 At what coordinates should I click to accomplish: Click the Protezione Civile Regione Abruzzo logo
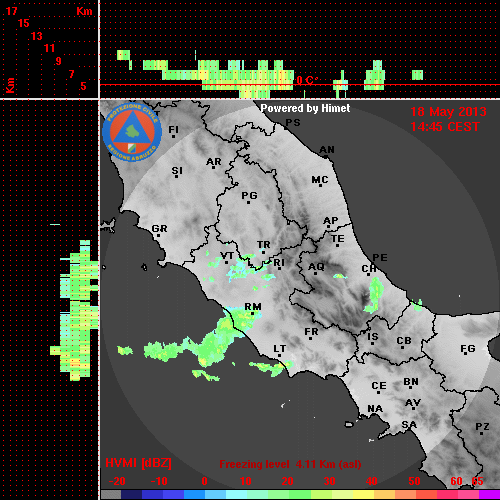click(x=132, y=133)
